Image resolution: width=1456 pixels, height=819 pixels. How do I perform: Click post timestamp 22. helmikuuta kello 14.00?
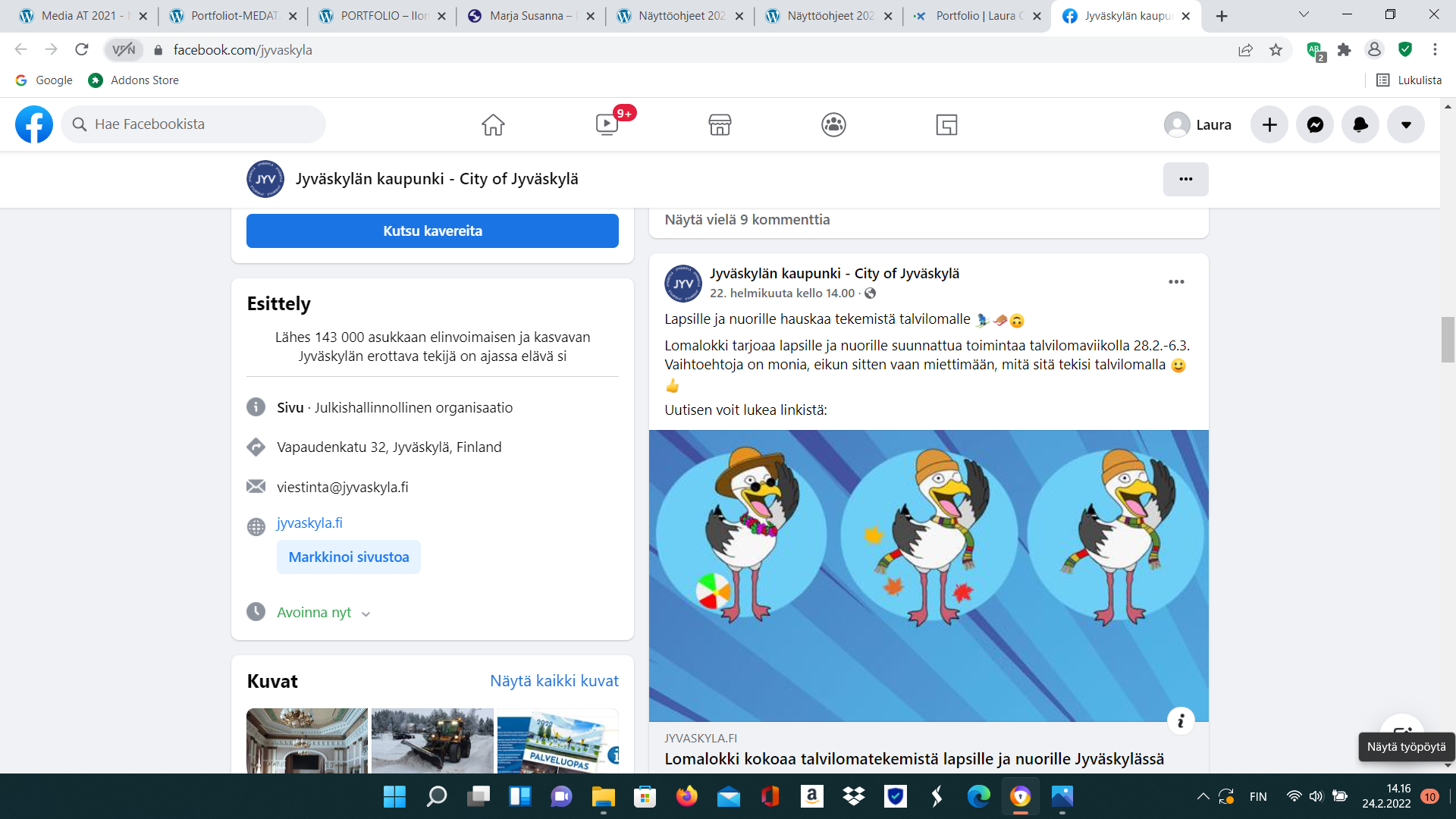tap(782, 293)
